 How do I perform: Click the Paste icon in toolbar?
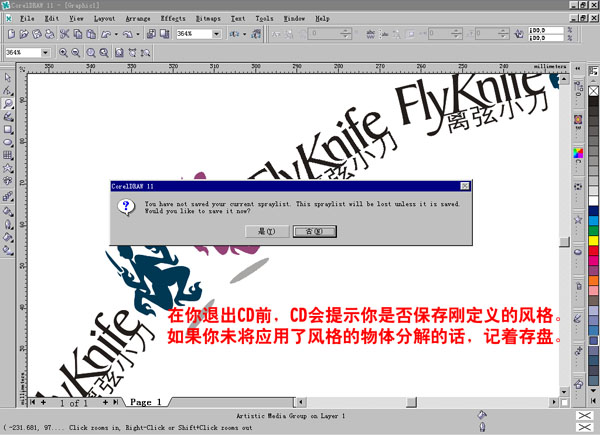click(x=91, y=34)
